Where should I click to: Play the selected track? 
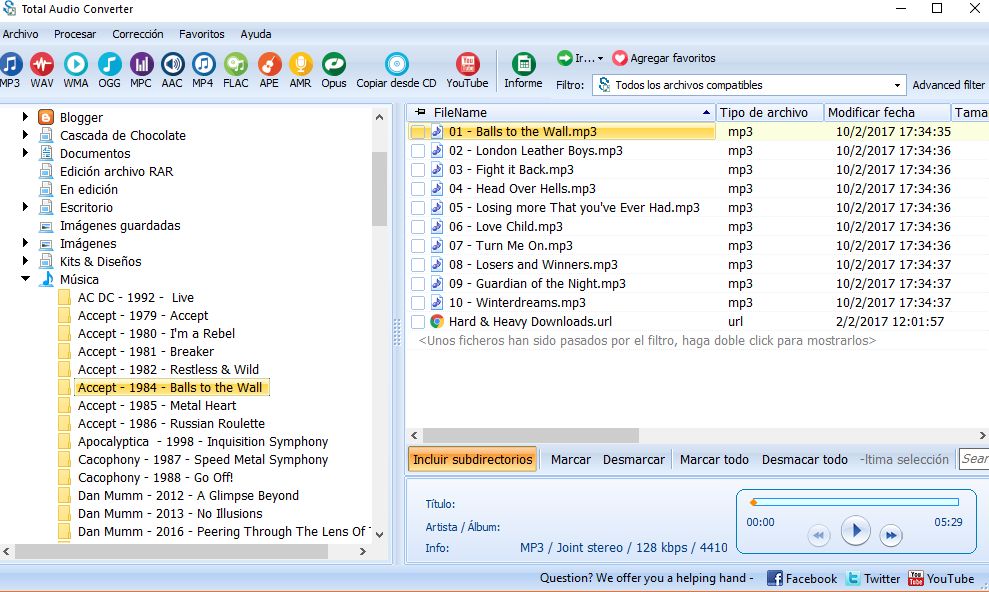click(855, 530)
